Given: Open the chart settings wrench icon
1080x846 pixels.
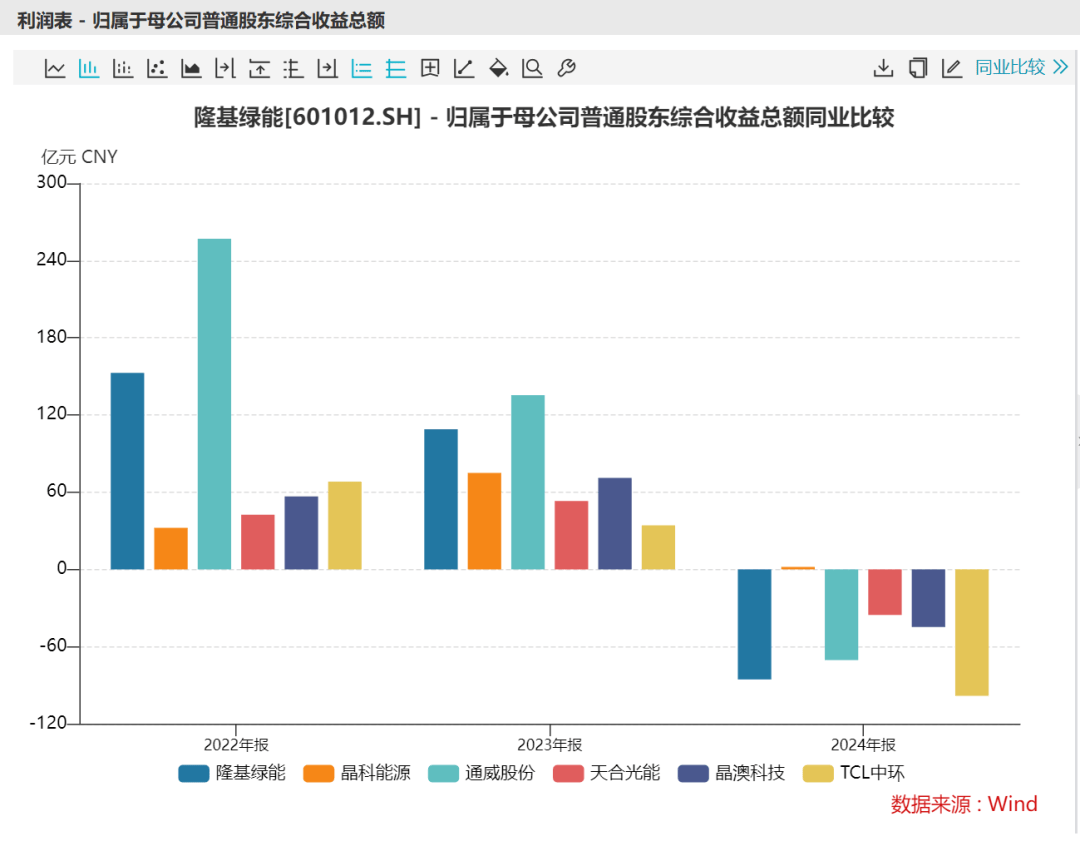Looking at the screenshot, I should (x=565, y=68).
